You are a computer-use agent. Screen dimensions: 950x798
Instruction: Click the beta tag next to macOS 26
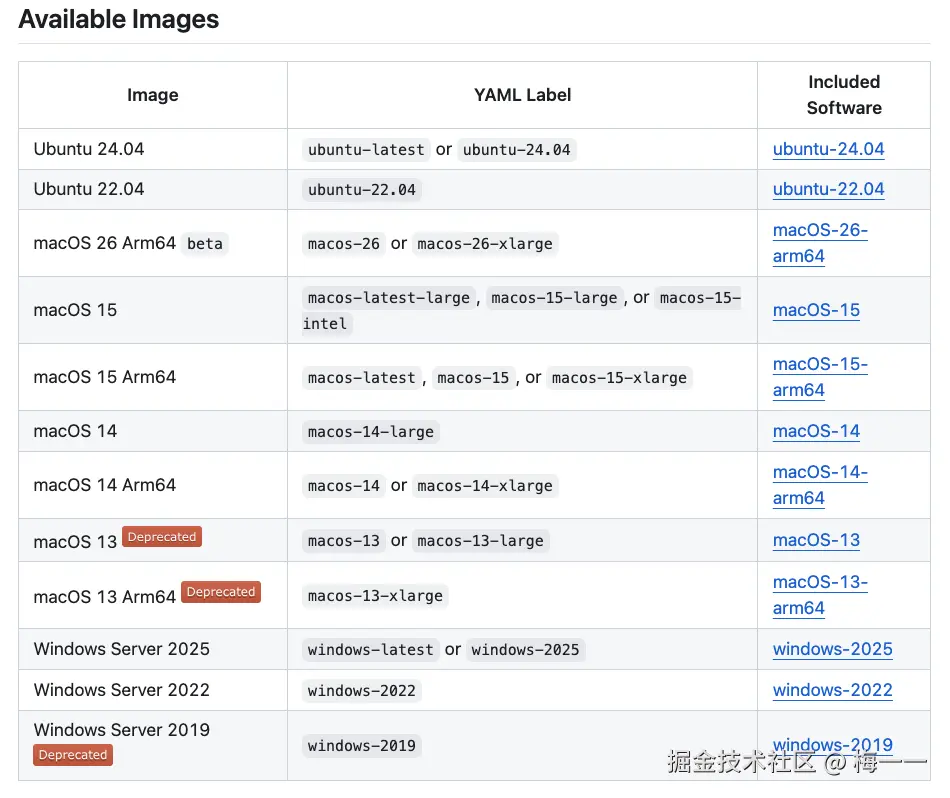(x=205, y=244)
